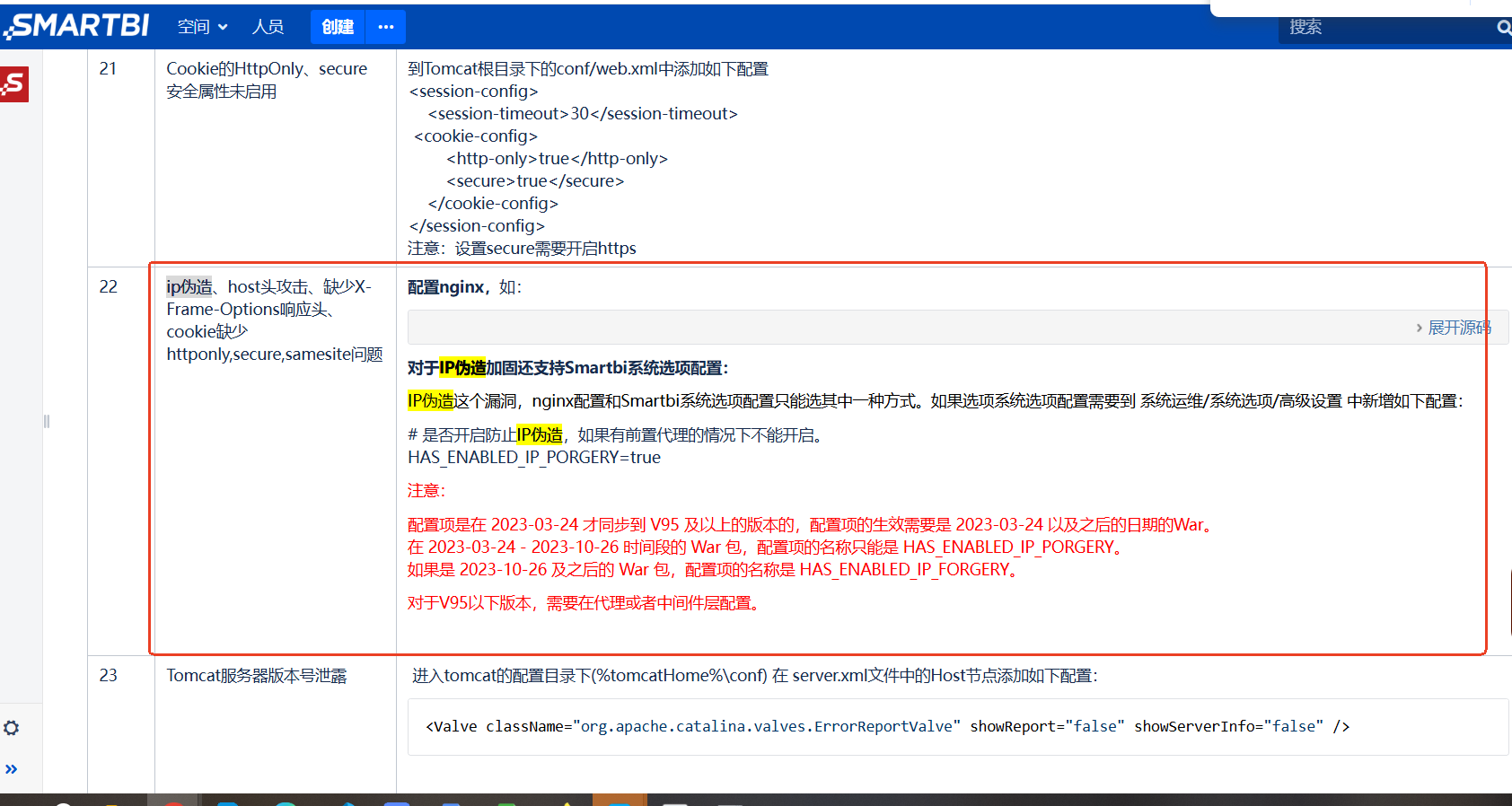The image size is (1512, 806).
Task: Open space tools gear icon
Action: [x=12, y=728]
